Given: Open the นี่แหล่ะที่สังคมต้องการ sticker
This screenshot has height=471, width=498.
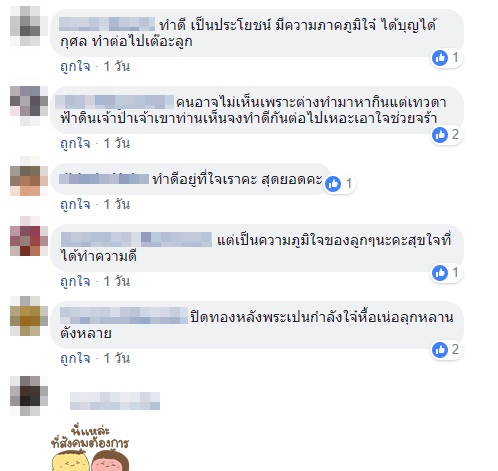Looking at the screenshot, I should click(90, 447).
